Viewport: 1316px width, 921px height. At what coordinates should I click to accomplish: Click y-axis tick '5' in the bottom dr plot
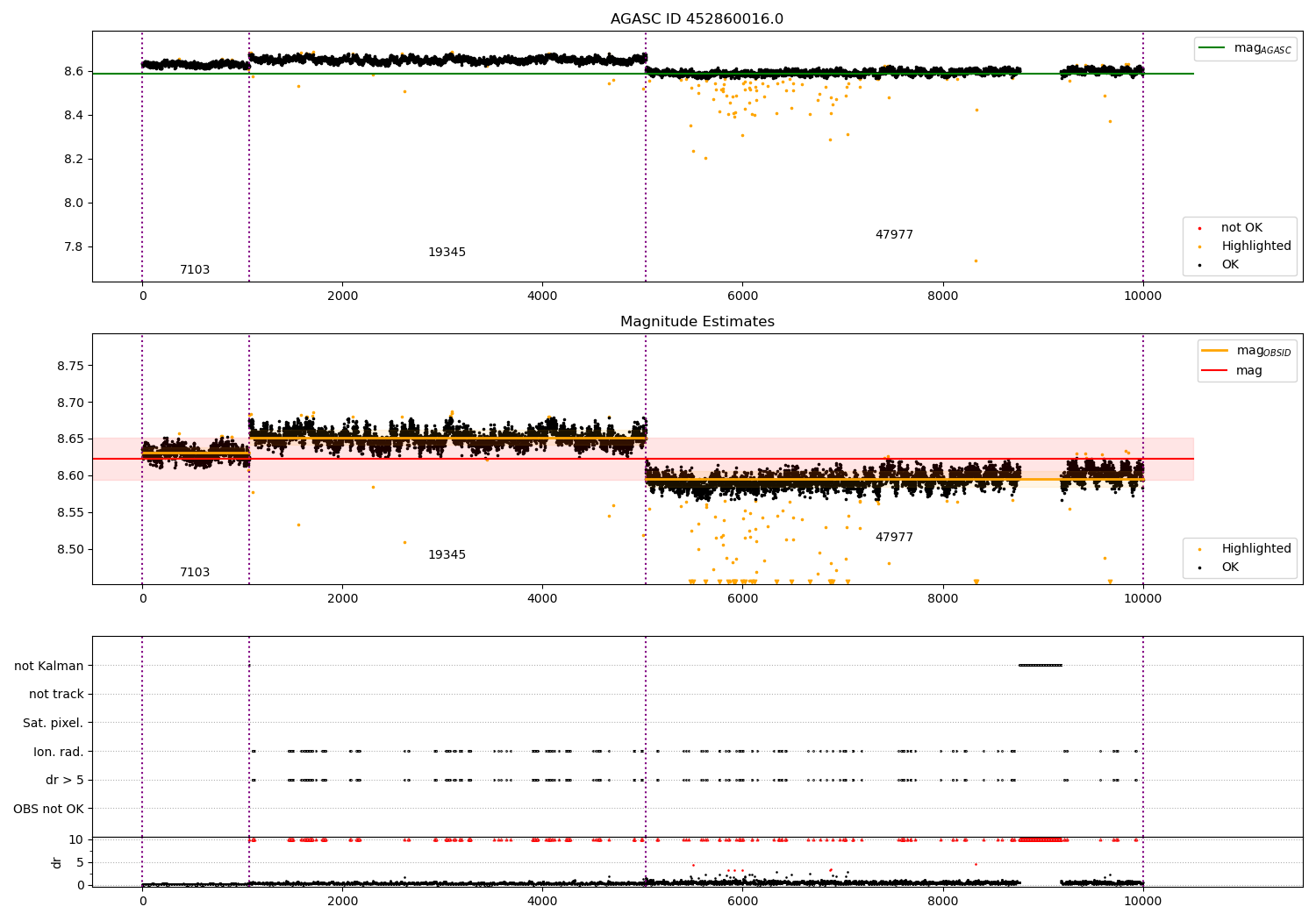tap(80, 863)
